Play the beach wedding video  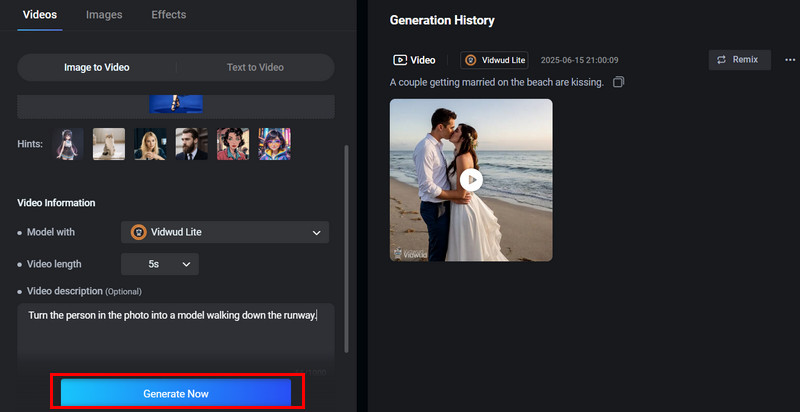(471, 179)
